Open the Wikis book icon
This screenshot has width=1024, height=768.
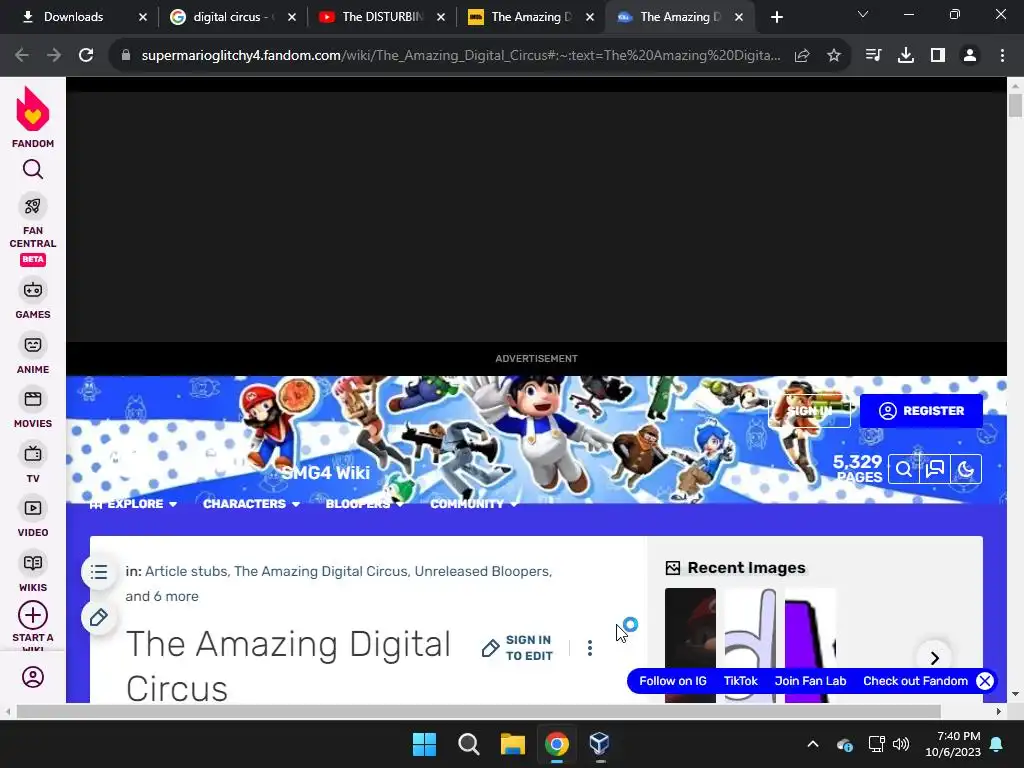pyautogui.click(x=33, y=563)
